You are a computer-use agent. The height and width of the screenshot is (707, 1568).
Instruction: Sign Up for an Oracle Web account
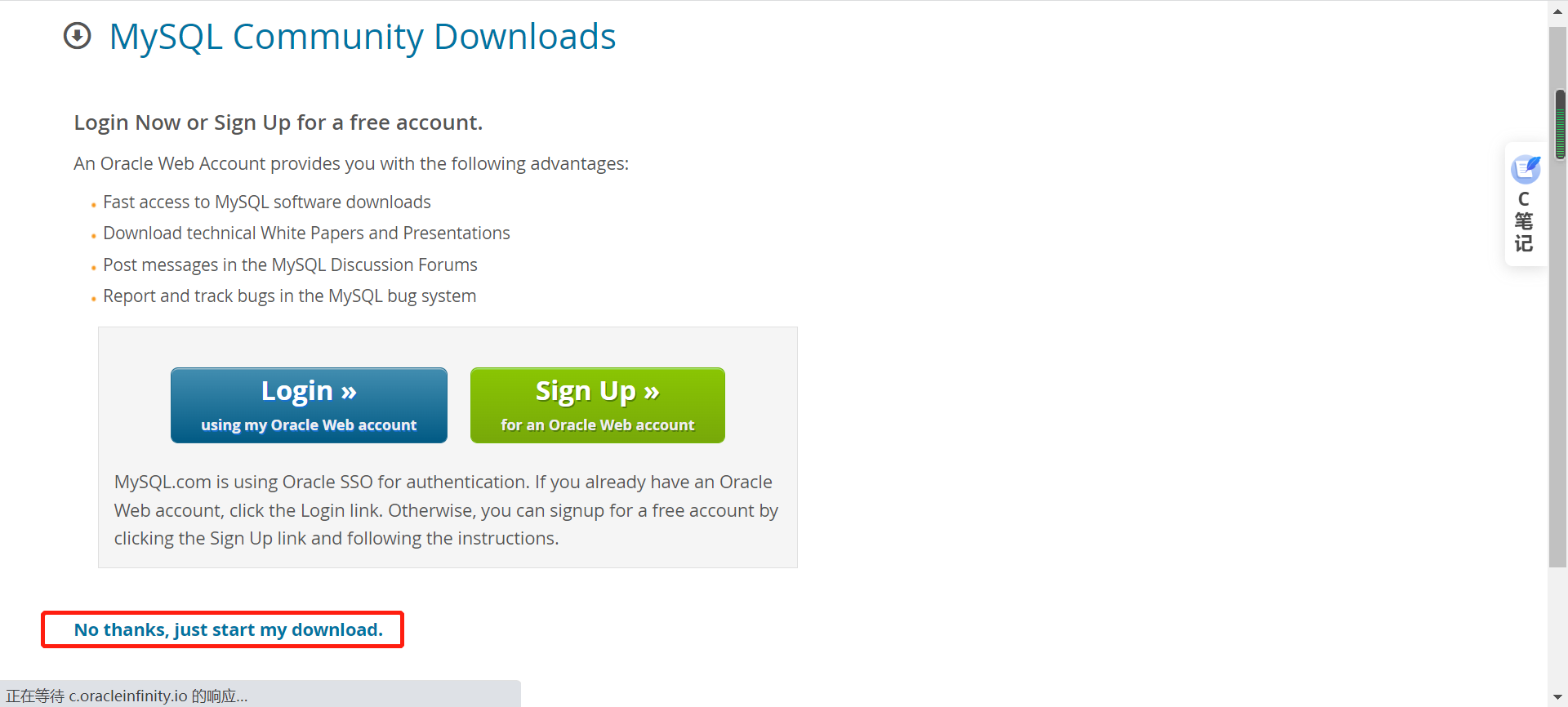pyautogui.click(x=598, y=405)
